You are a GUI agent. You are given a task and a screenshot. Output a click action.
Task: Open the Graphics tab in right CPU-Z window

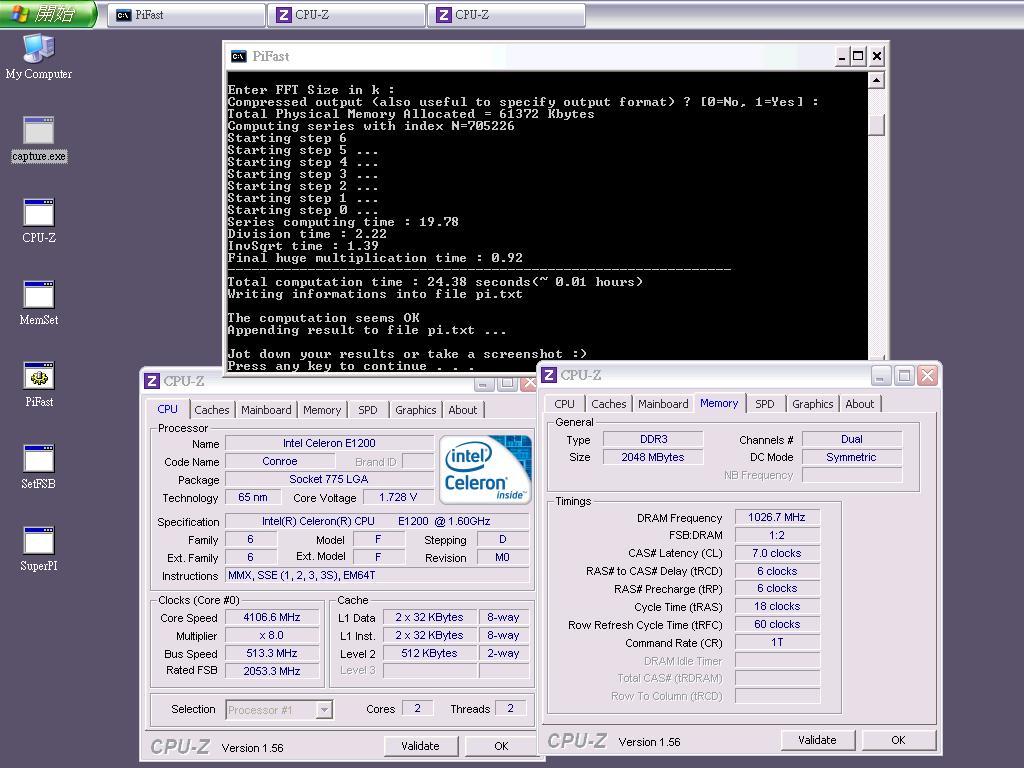coord(812,404)
